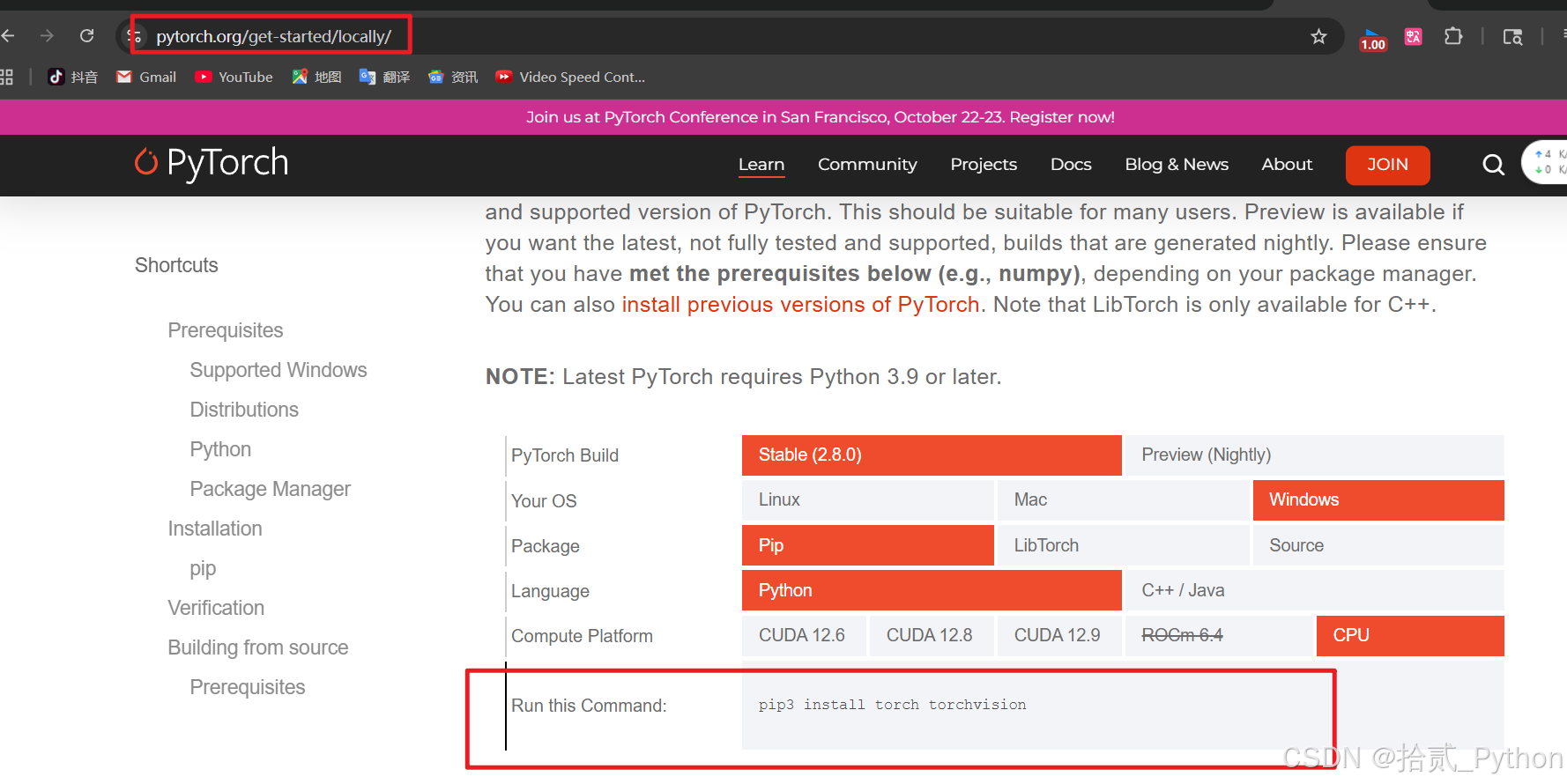Click the 'PyTorch Build' row label
This screenshot has height=784, width=1567.
click(565, 455)
